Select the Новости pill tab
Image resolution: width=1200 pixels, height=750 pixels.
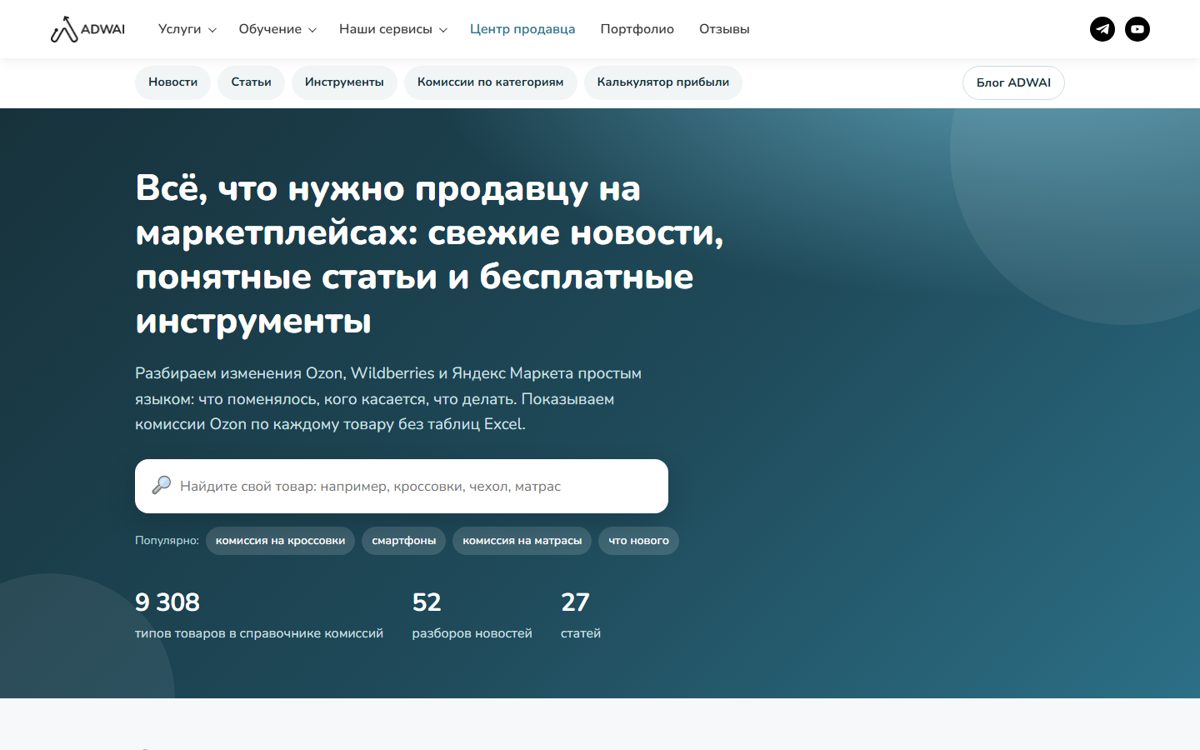click(x=173, y=83)
